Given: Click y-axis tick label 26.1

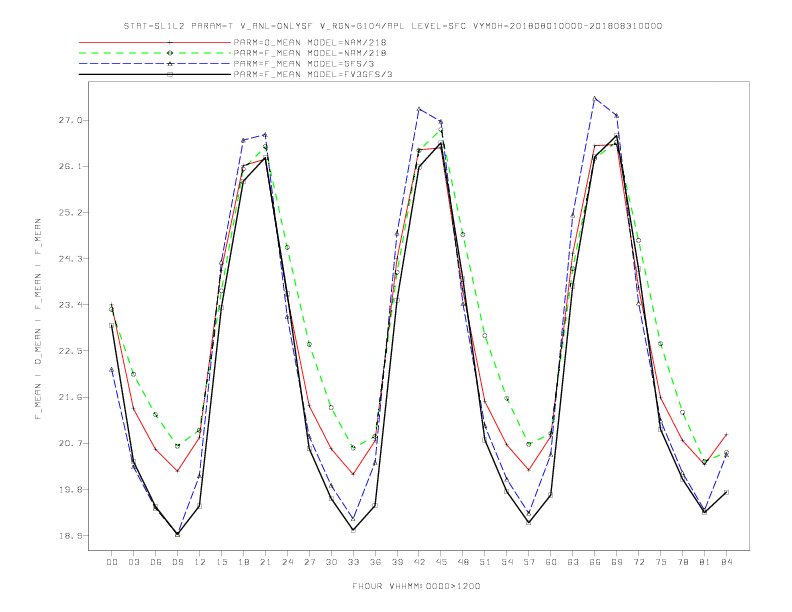Looking at the screenshot, I should click(70, 166).
